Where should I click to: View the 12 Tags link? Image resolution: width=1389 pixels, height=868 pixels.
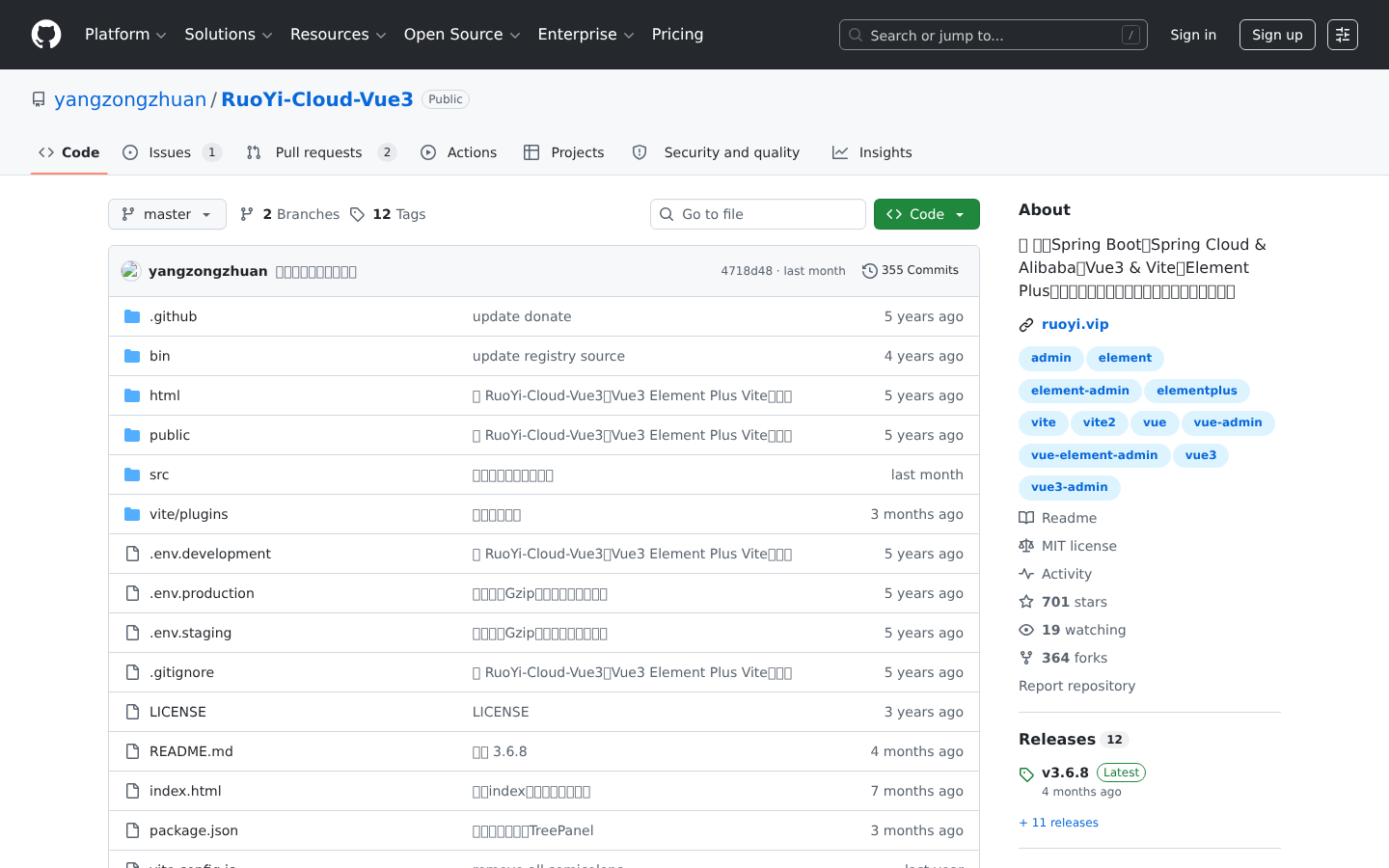point(388,214)
